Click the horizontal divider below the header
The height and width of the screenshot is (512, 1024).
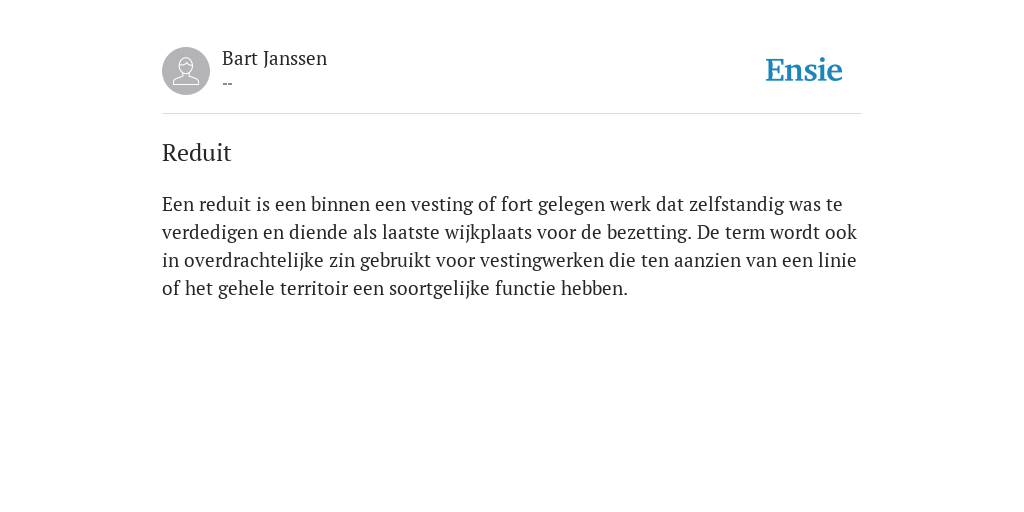(x=512, y=114)
